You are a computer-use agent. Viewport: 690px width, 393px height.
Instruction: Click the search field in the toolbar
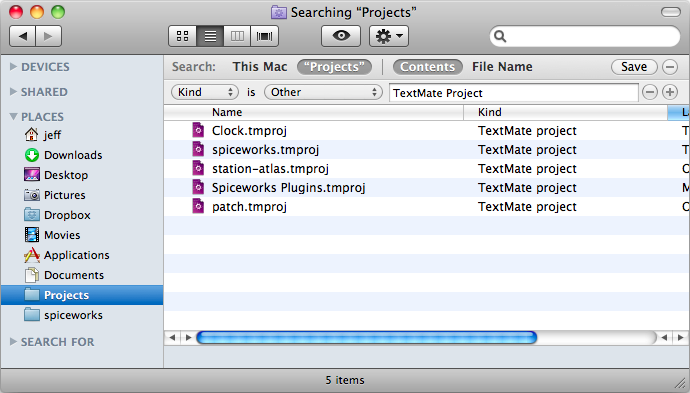(585, 36)
